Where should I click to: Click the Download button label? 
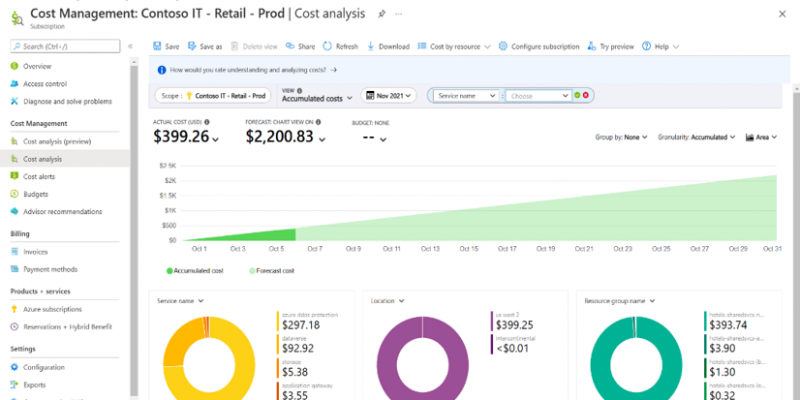[394, 46]
